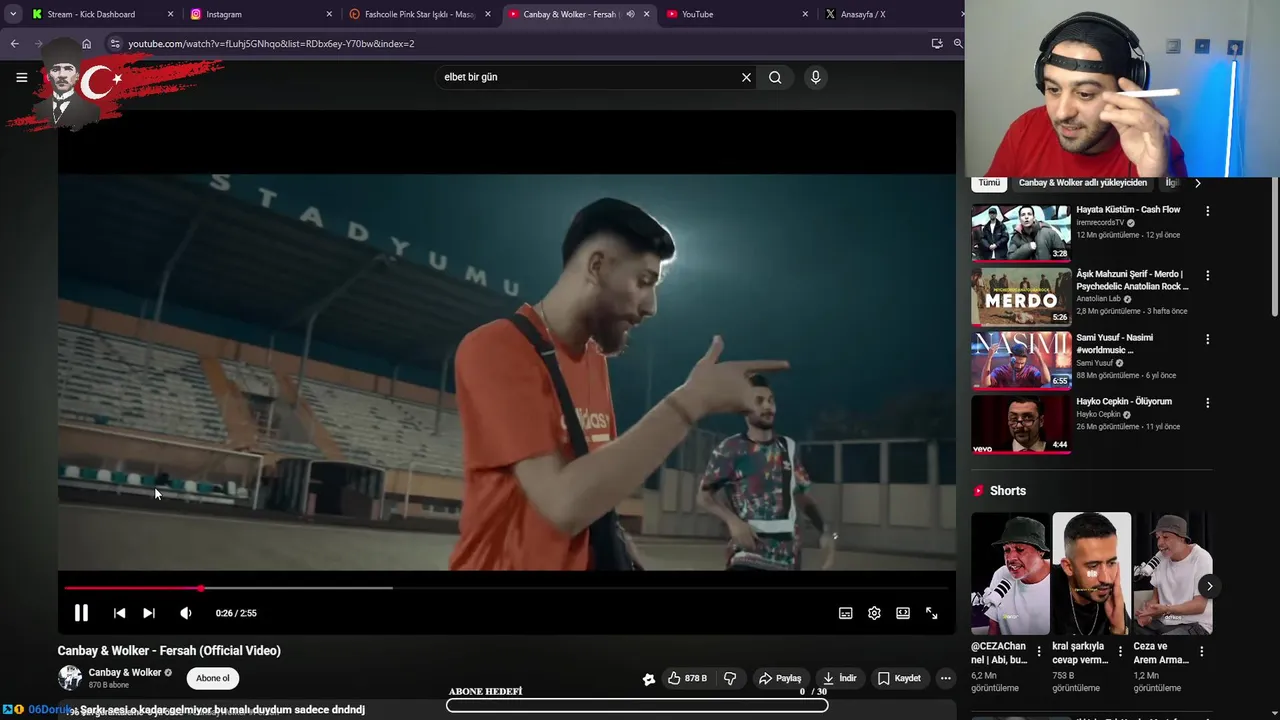Close the Anasayfa / X tab

[x=964, y=14]
